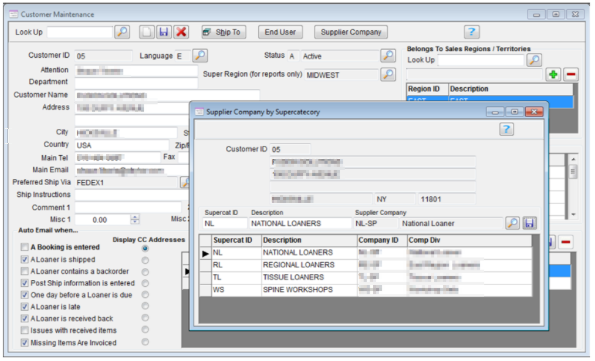Check 'A Booking is entered' checkbox
Screen dimensions: 595x361
click(25, 247)
